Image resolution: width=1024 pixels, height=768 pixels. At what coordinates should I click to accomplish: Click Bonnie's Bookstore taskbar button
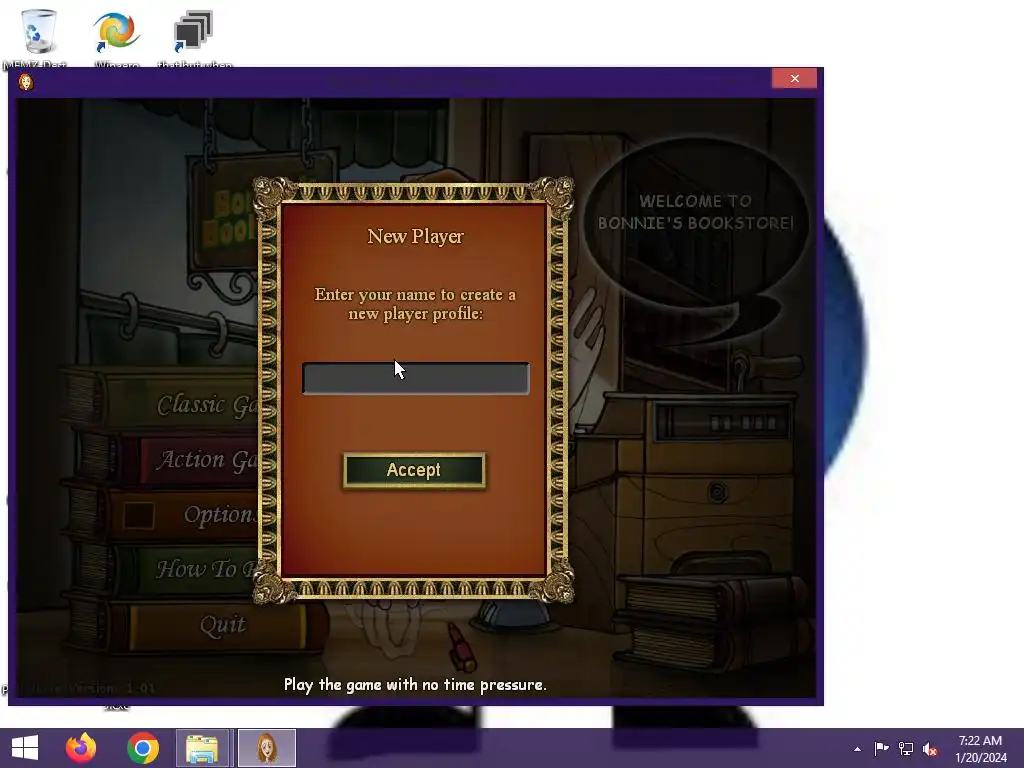(266, 748)
